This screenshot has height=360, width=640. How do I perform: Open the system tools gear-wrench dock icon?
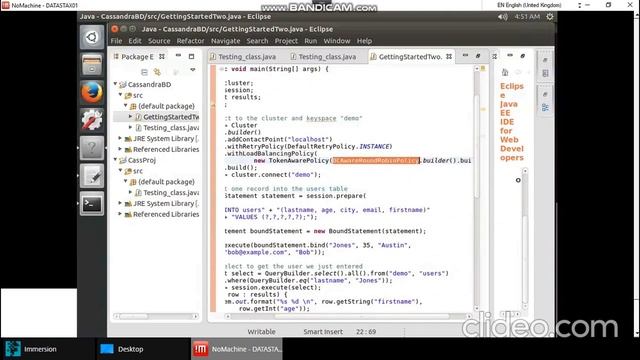coord(92,120)
